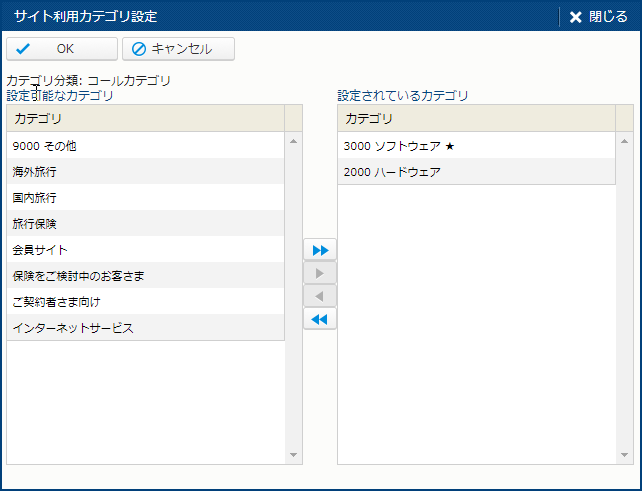Click the move-all-left double arrow button
This screenshot has width=642, height=491.
320,319
